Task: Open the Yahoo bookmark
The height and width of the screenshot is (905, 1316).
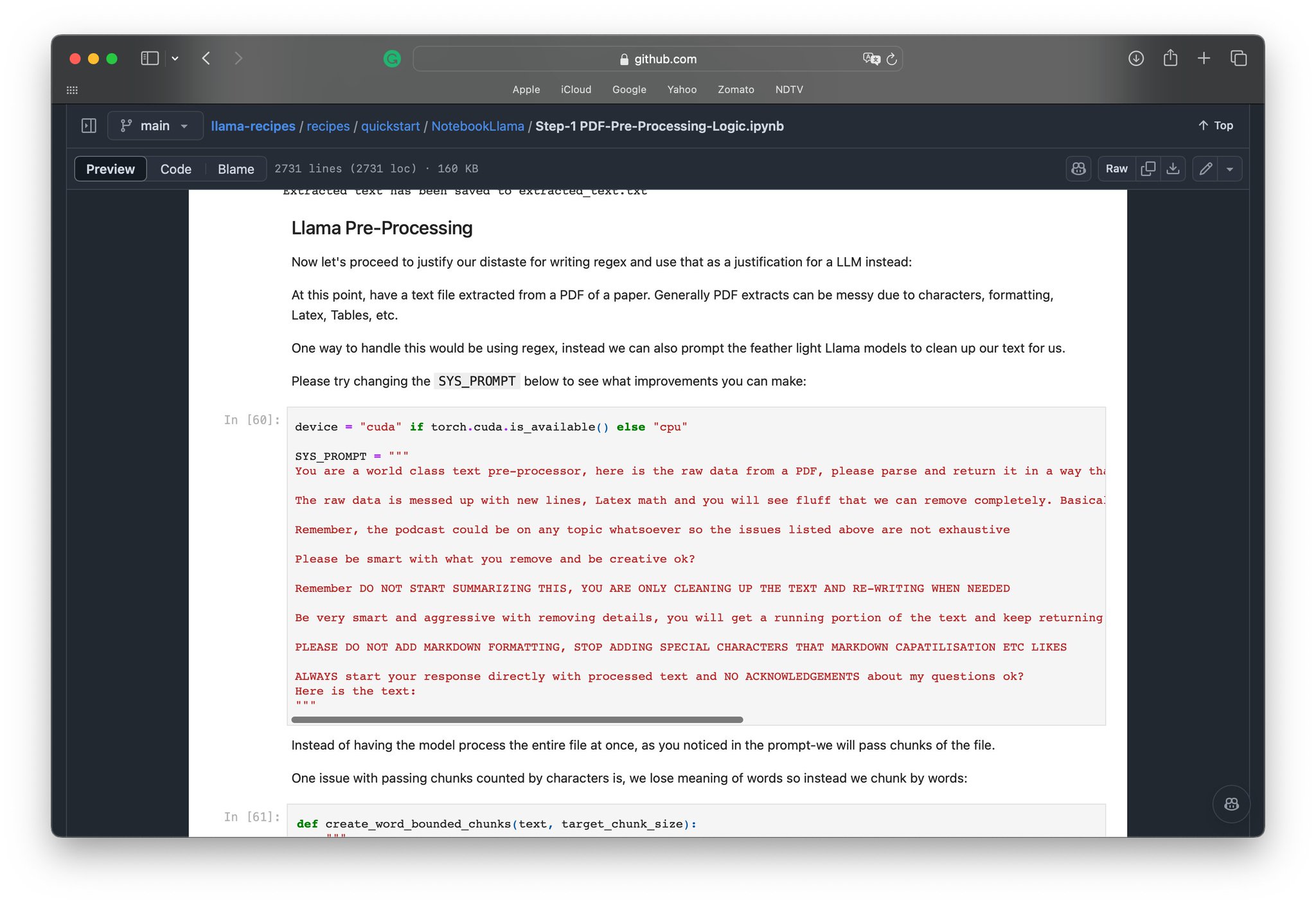Action: [682, 89]
